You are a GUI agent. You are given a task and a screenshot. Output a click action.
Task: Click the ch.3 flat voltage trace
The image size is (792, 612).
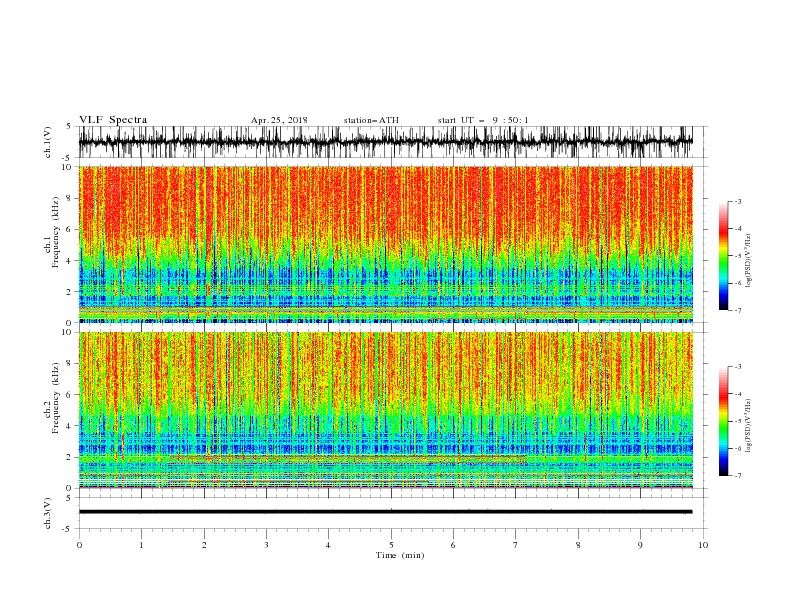click(x=386, y=512)
